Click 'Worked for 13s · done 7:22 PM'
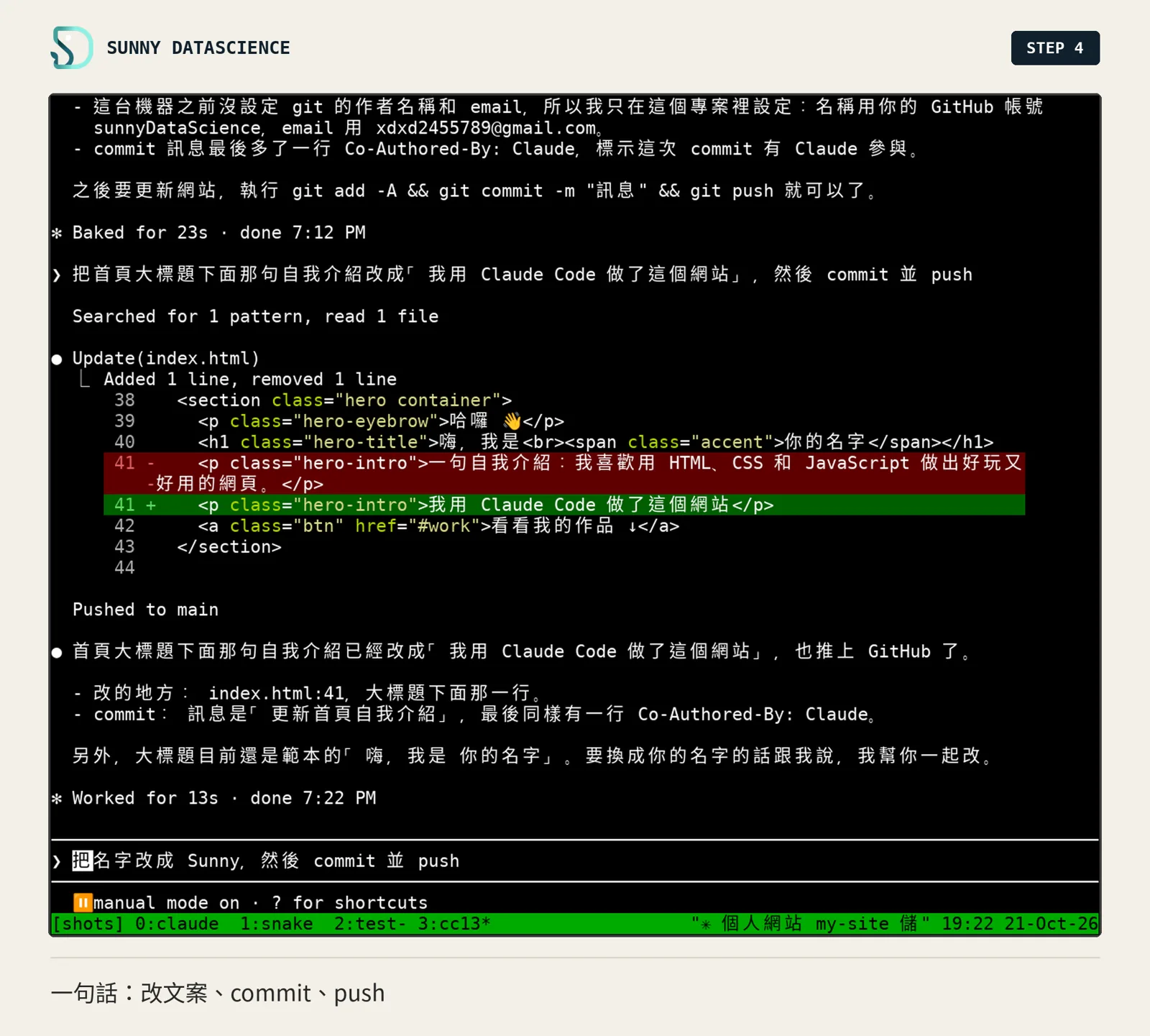This screenshot has width=1150, height=1036. point(224,798)
